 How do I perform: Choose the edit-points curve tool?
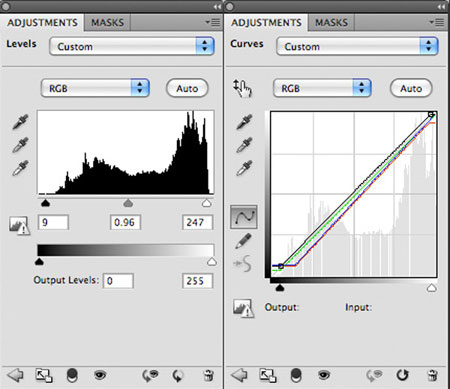coord(244,217)
